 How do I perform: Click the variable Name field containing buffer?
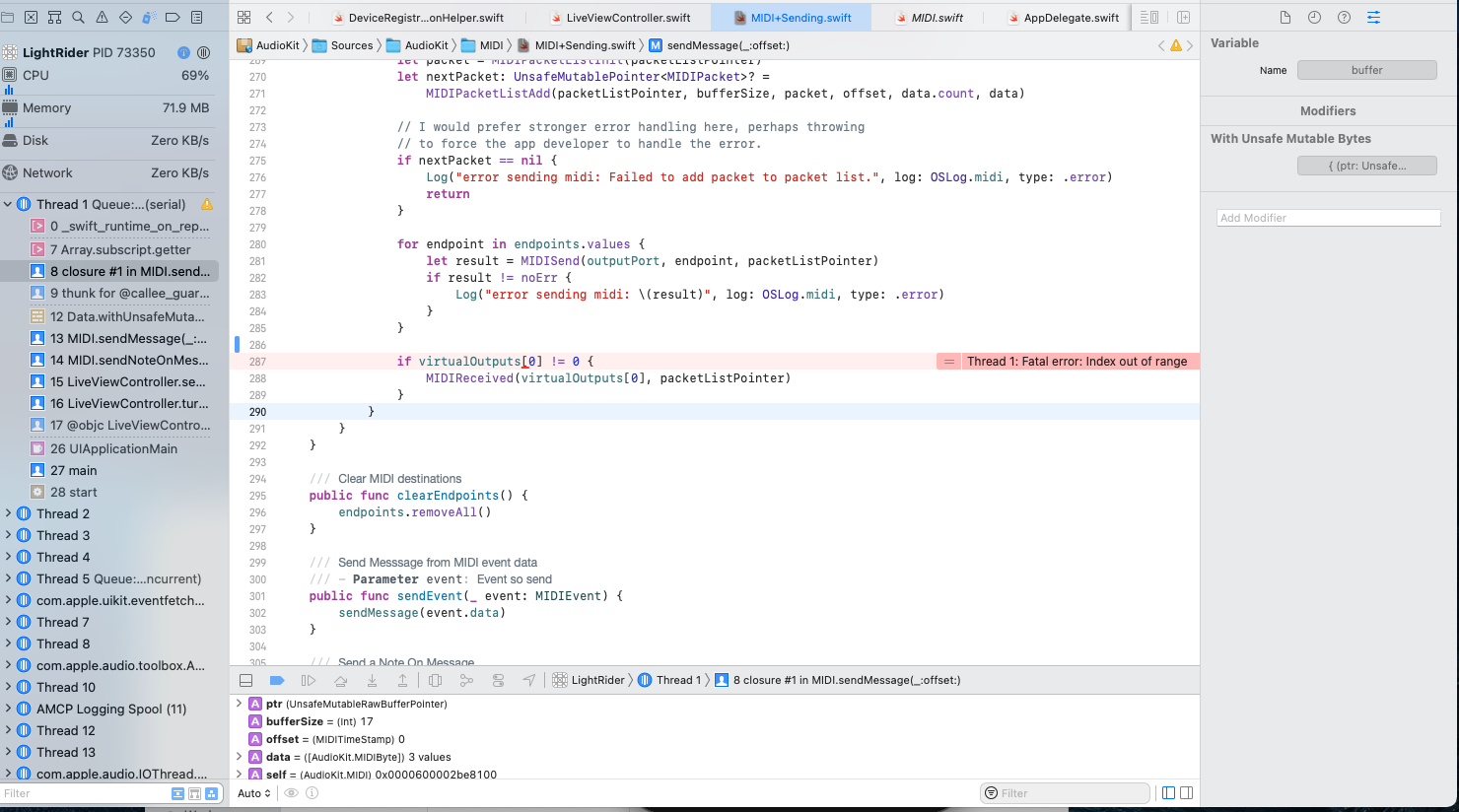coord(1366,69)
